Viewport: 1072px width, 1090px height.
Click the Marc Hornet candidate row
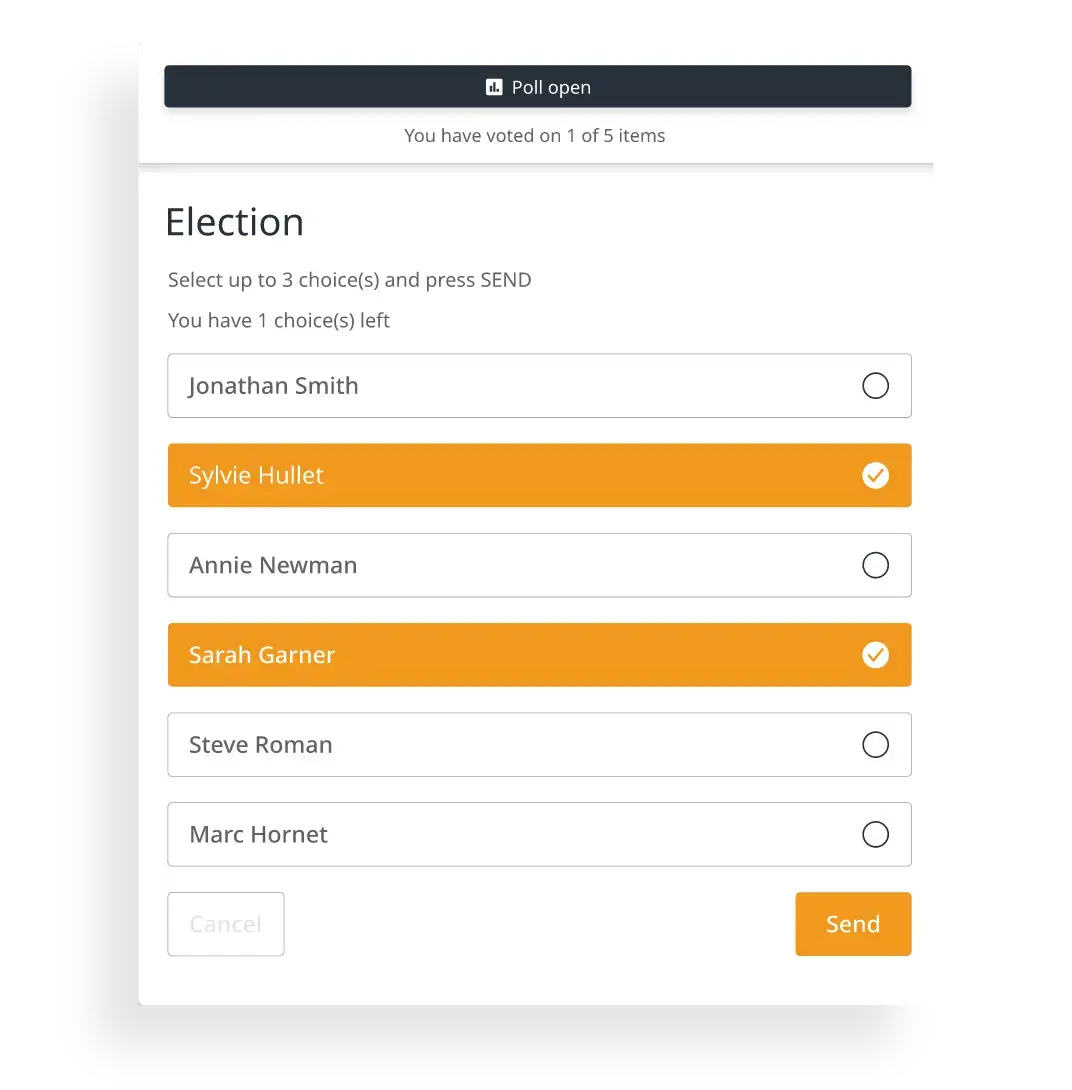539,834
